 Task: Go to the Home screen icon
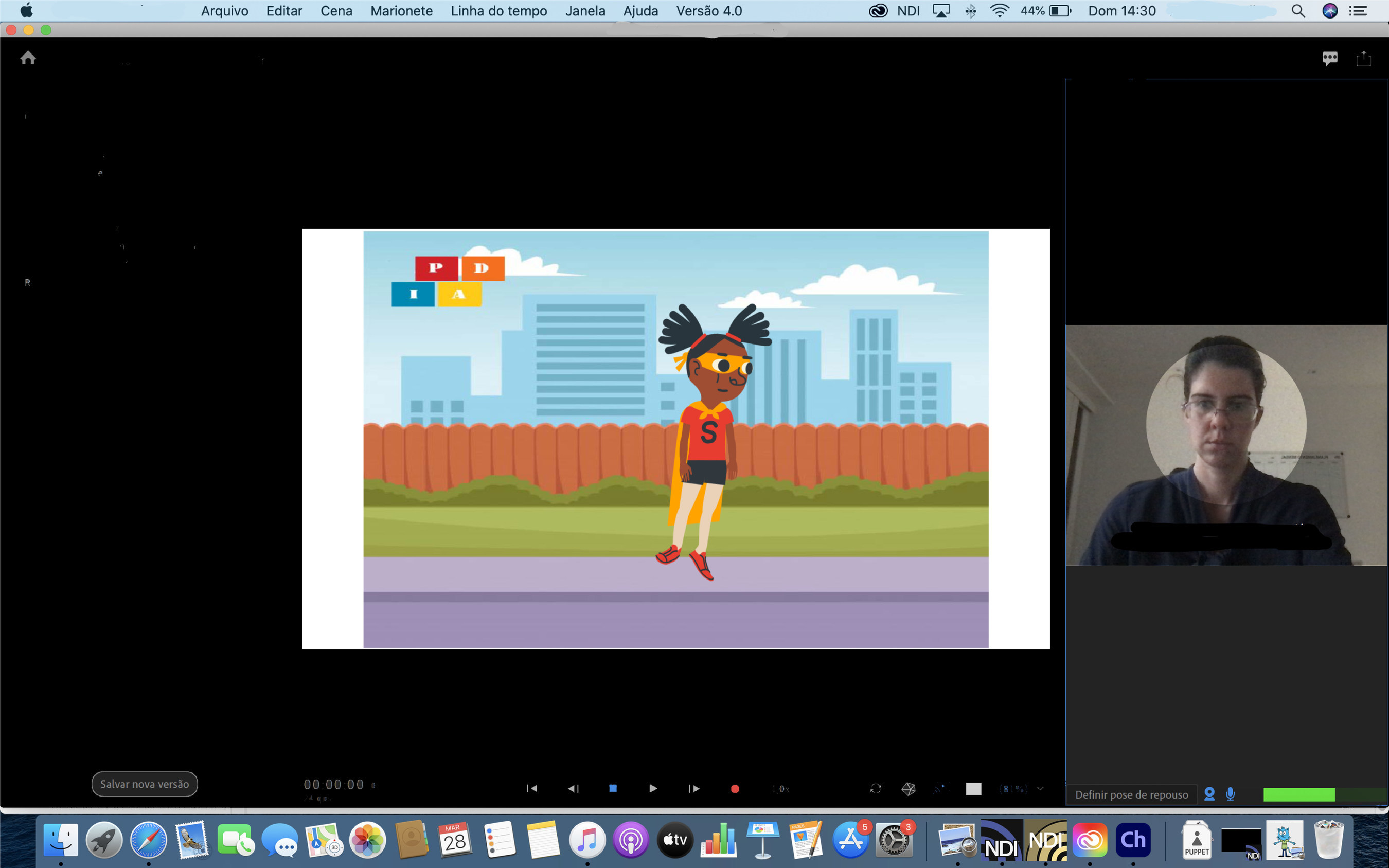click(x=28, y=58)
